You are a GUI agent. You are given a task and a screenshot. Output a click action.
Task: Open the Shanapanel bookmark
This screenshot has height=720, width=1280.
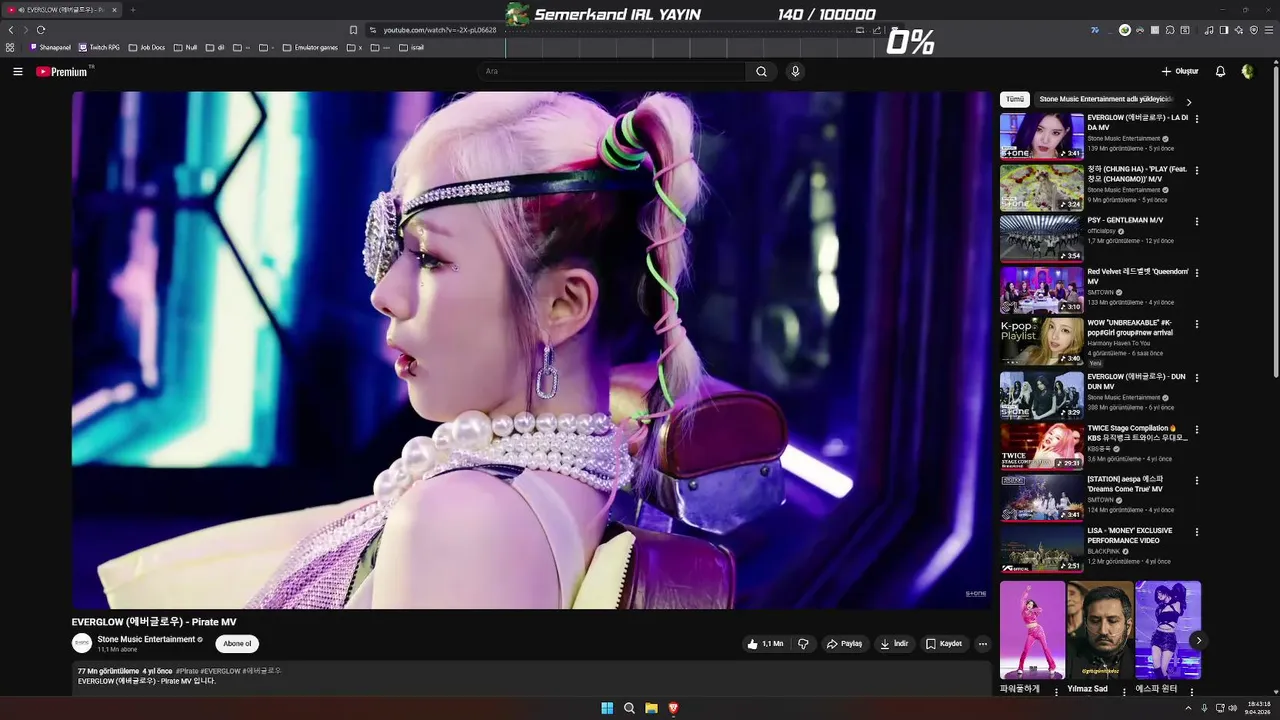(x=50, y=47)
